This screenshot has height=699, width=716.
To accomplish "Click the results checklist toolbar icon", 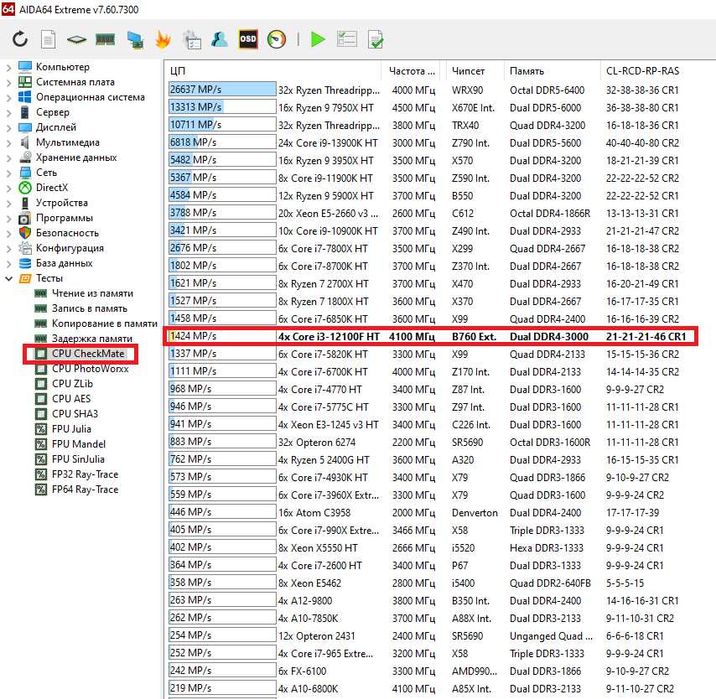I will point(347,39).
